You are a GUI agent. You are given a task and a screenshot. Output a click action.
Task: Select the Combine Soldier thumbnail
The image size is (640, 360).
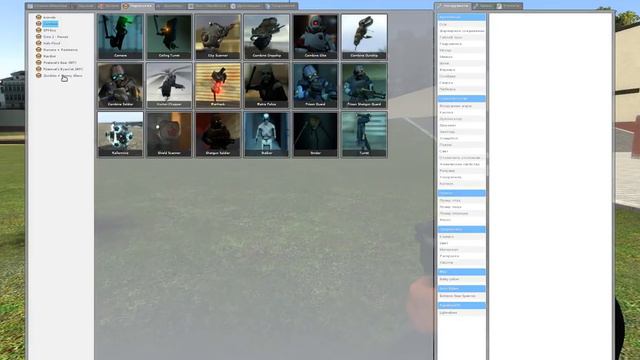click(x=120, y=85)
